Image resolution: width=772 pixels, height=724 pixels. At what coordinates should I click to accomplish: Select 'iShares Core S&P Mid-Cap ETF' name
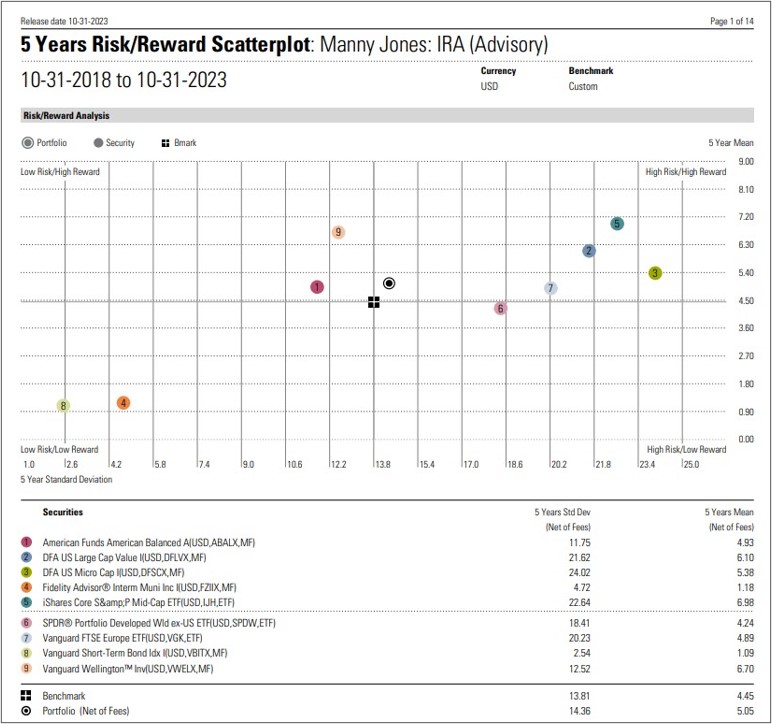138,602
